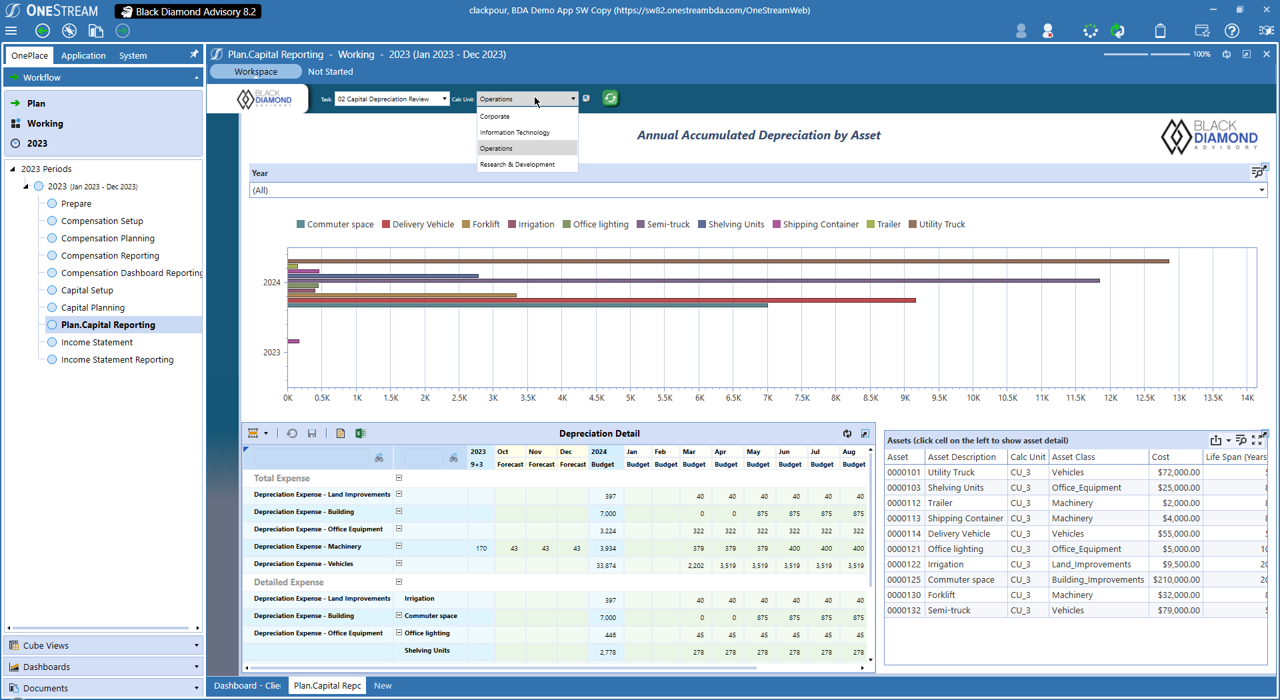The width and height of the screenshot is (1280, 700).
Task: Open the Help question mark icon
Action: 1232,31
